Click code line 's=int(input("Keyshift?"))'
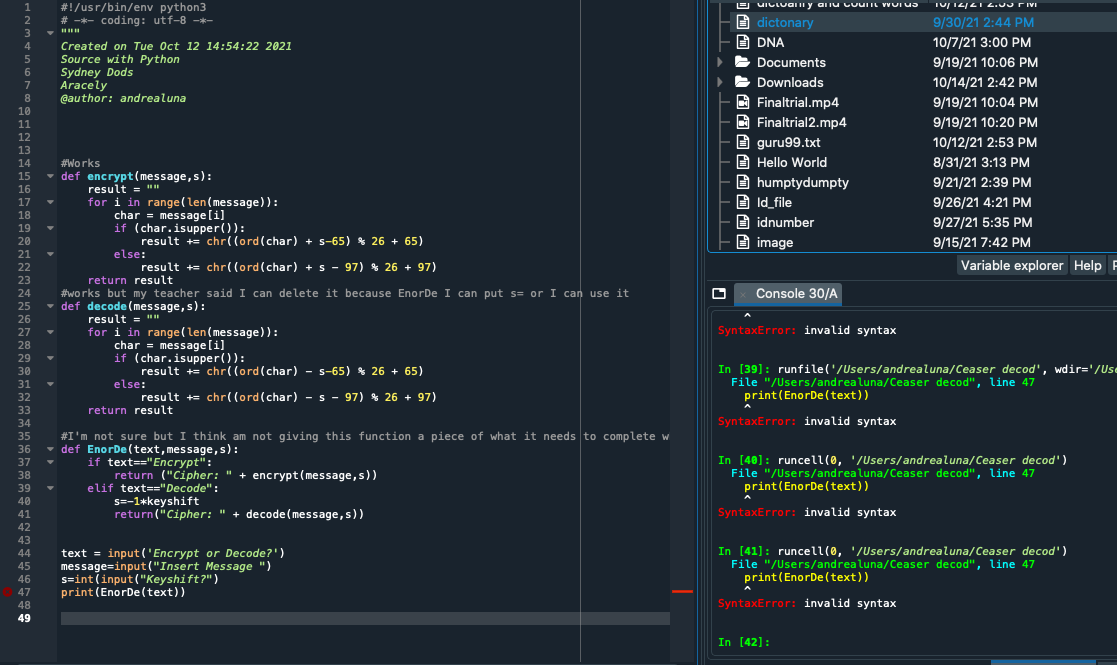 pos(140,579)
